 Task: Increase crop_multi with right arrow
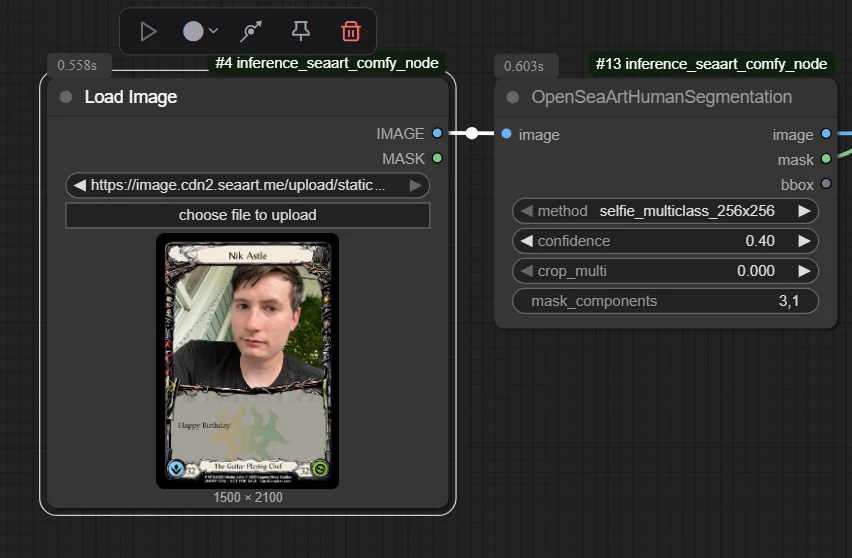[804, 271]
